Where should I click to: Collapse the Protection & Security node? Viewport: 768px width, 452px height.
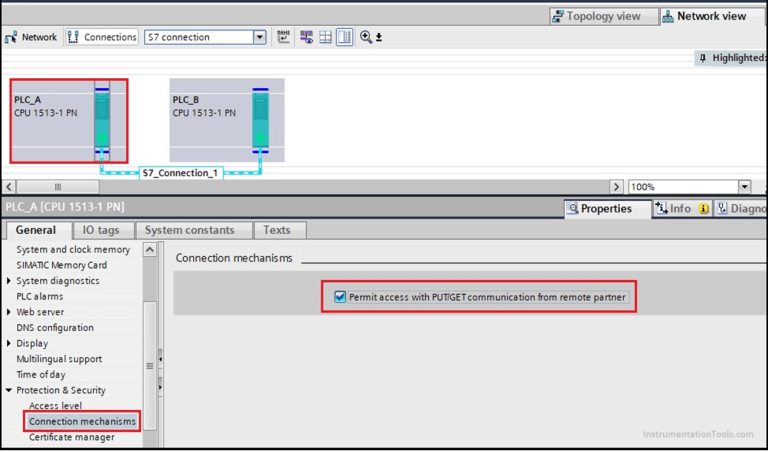click(x=9, y=391)
